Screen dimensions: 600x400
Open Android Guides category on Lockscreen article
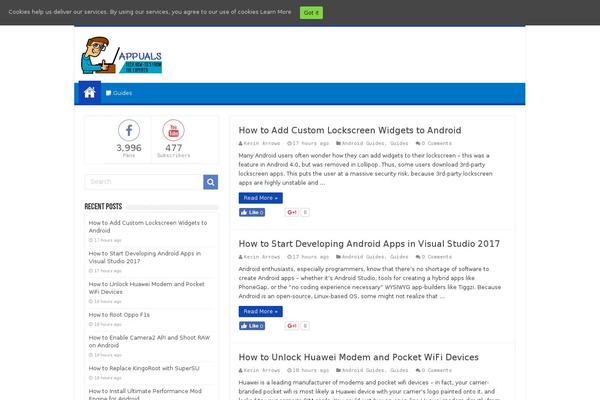point(363,143)
